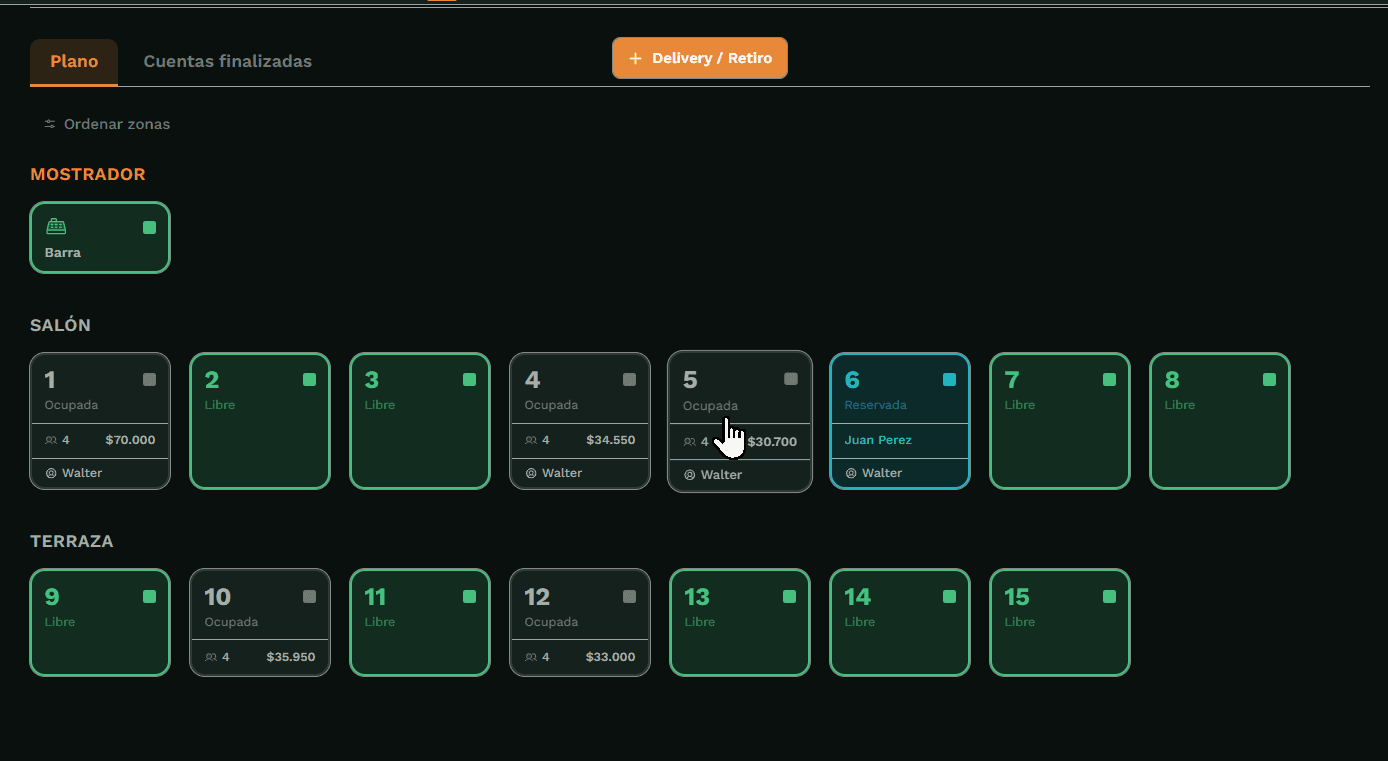The width and height of the screenshot is (1388, 761).
Task: Open free table 13
Action: [740, 622]
